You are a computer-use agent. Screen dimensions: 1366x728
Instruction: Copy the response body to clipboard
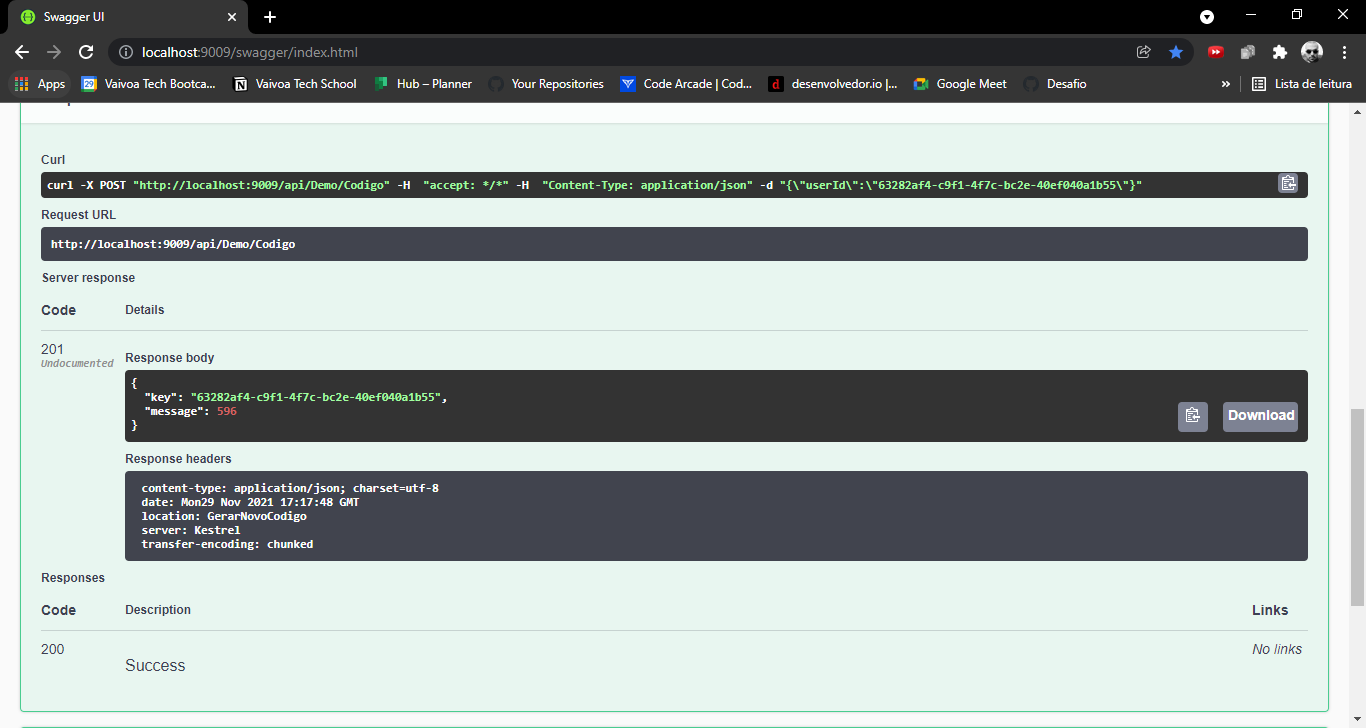click(x=1192, y=416)
